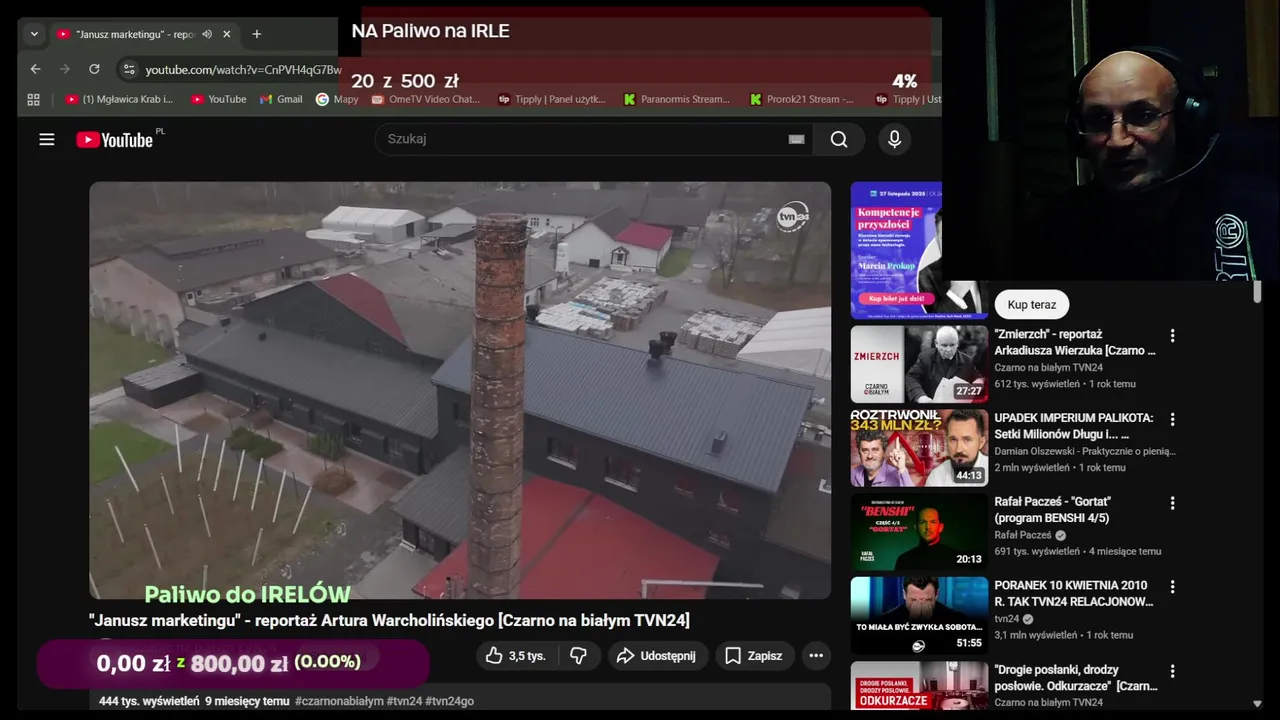Image resolution: width=1280 pixels, height=720 pixels.
Task: Open the "Mgławica Krab" bookmark
Action: pos(119,99)
